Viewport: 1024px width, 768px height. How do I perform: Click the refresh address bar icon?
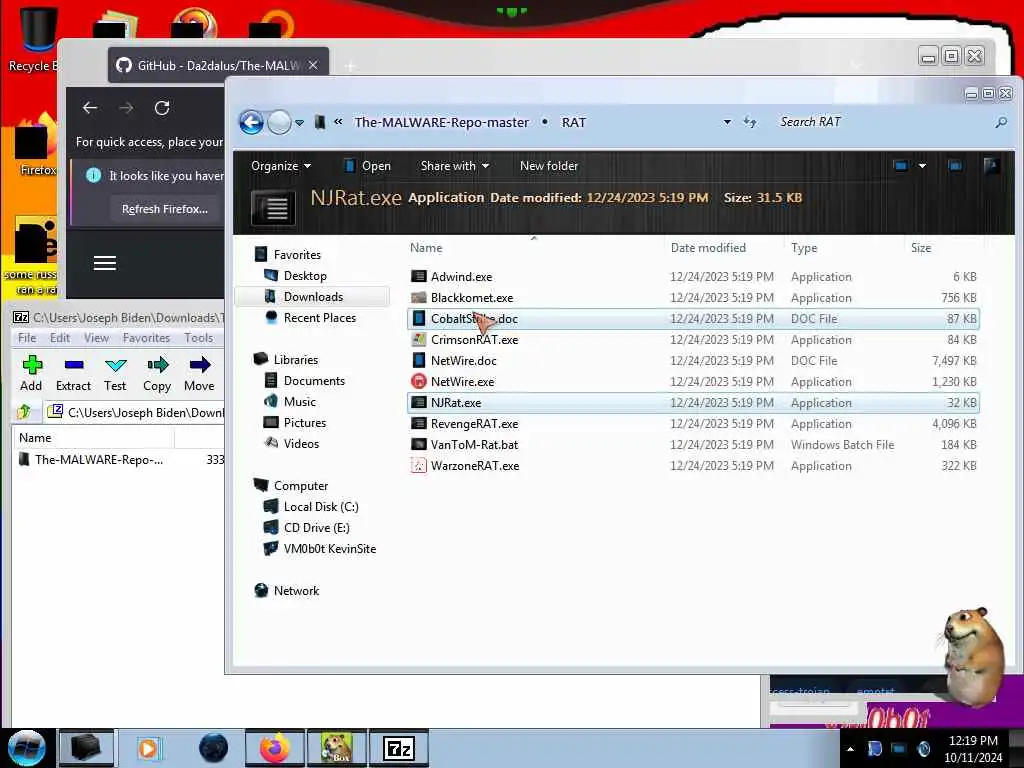(750, 122)
